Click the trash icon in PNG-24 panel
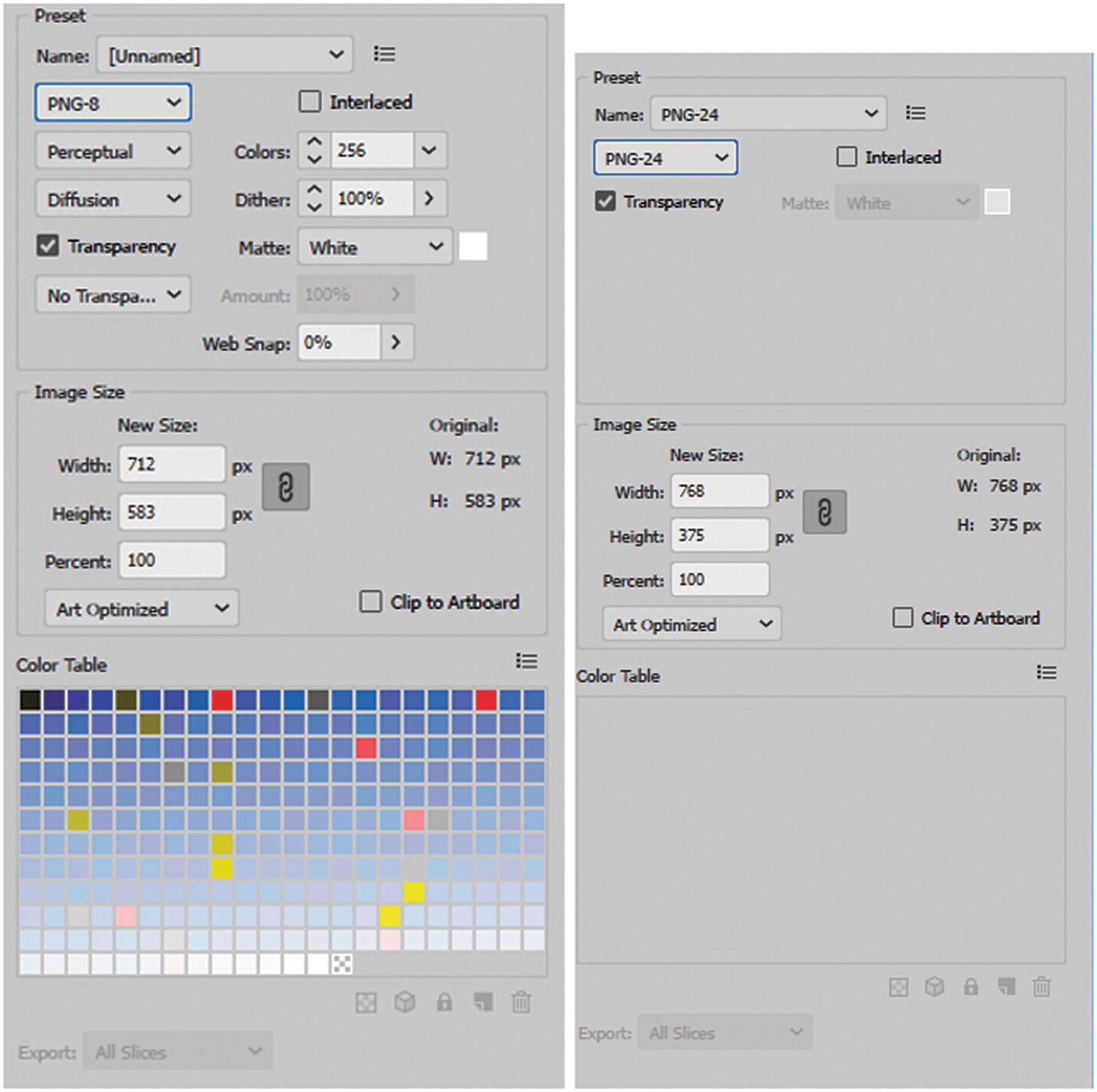Screen dimensions: 1097x1092 click(1042, 987)
